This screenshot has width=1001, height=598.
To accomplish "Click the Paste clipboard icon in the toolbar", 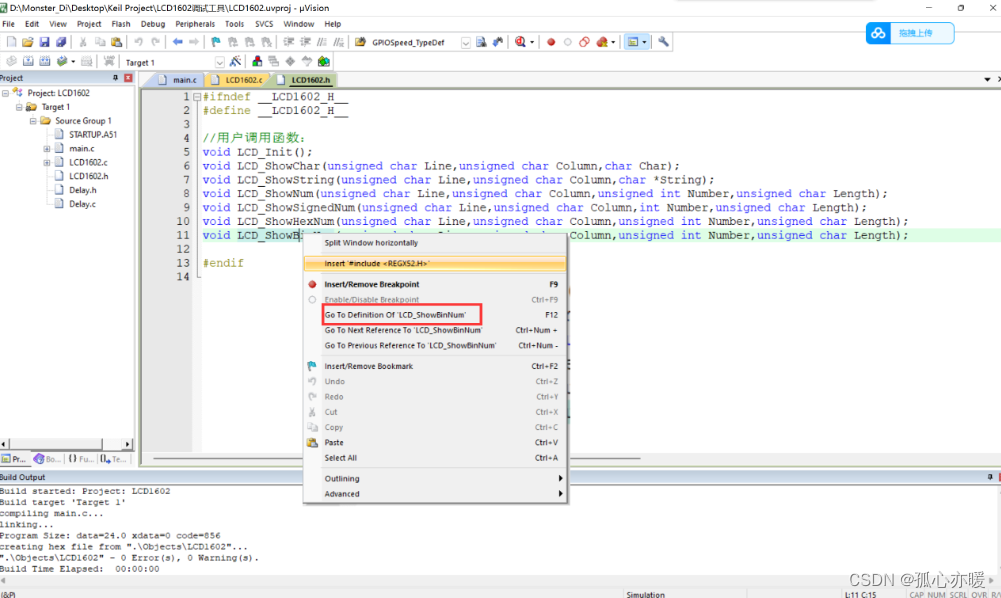I will coord(116,42).
